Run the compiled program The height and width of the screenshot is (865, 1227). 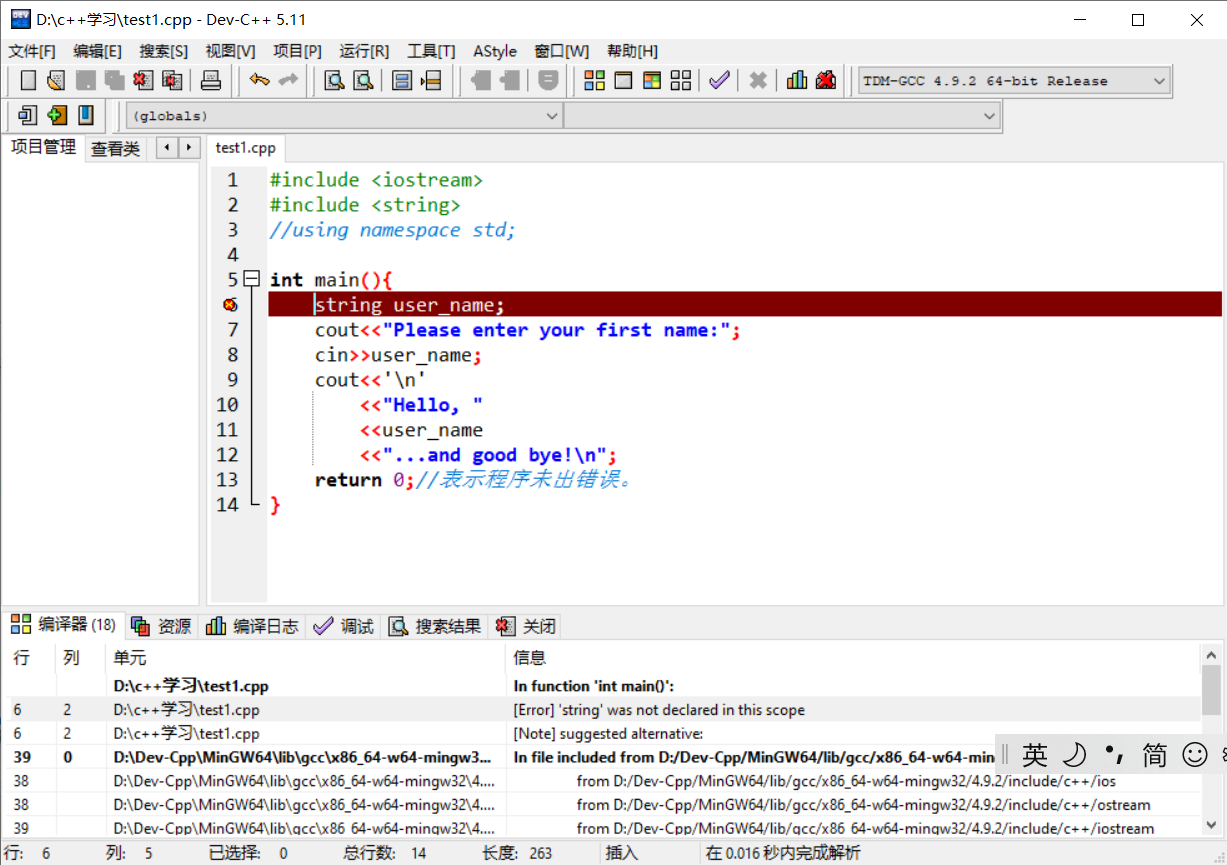pyautogui.click(x=623, y=81)
